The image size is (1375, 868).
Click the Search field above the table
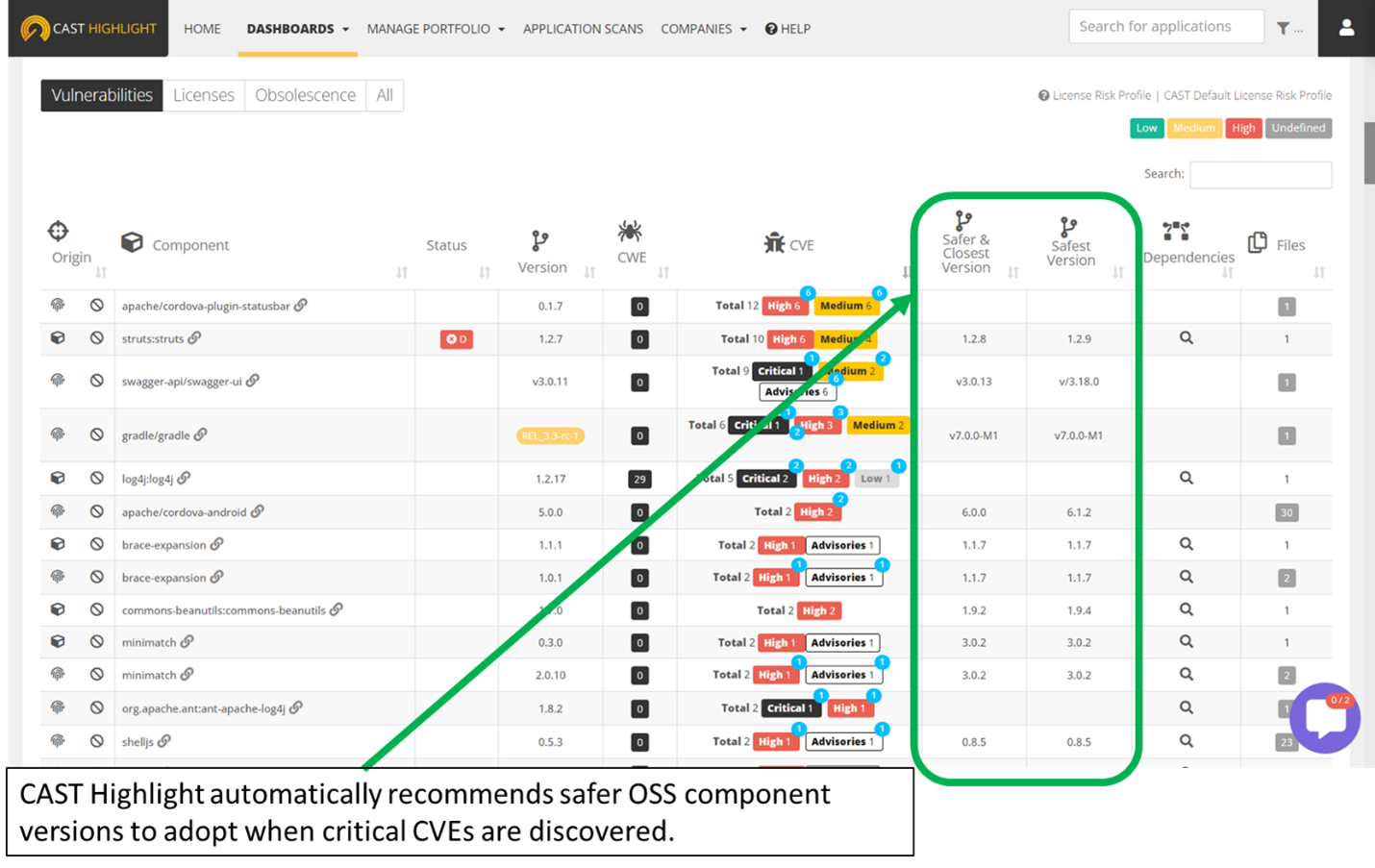[1260, 173]
